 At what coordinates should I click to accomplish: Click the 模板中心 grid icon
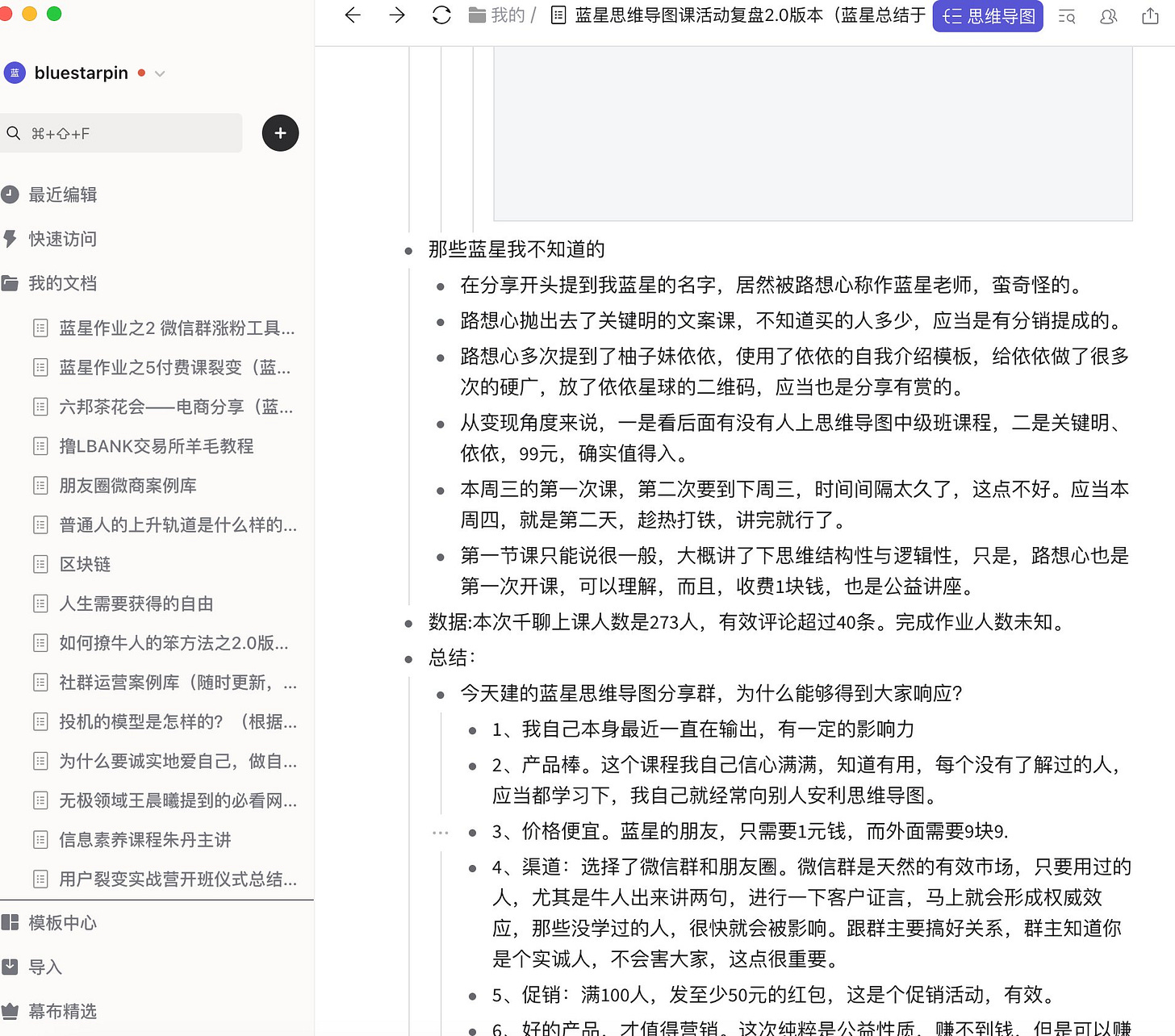10,923
